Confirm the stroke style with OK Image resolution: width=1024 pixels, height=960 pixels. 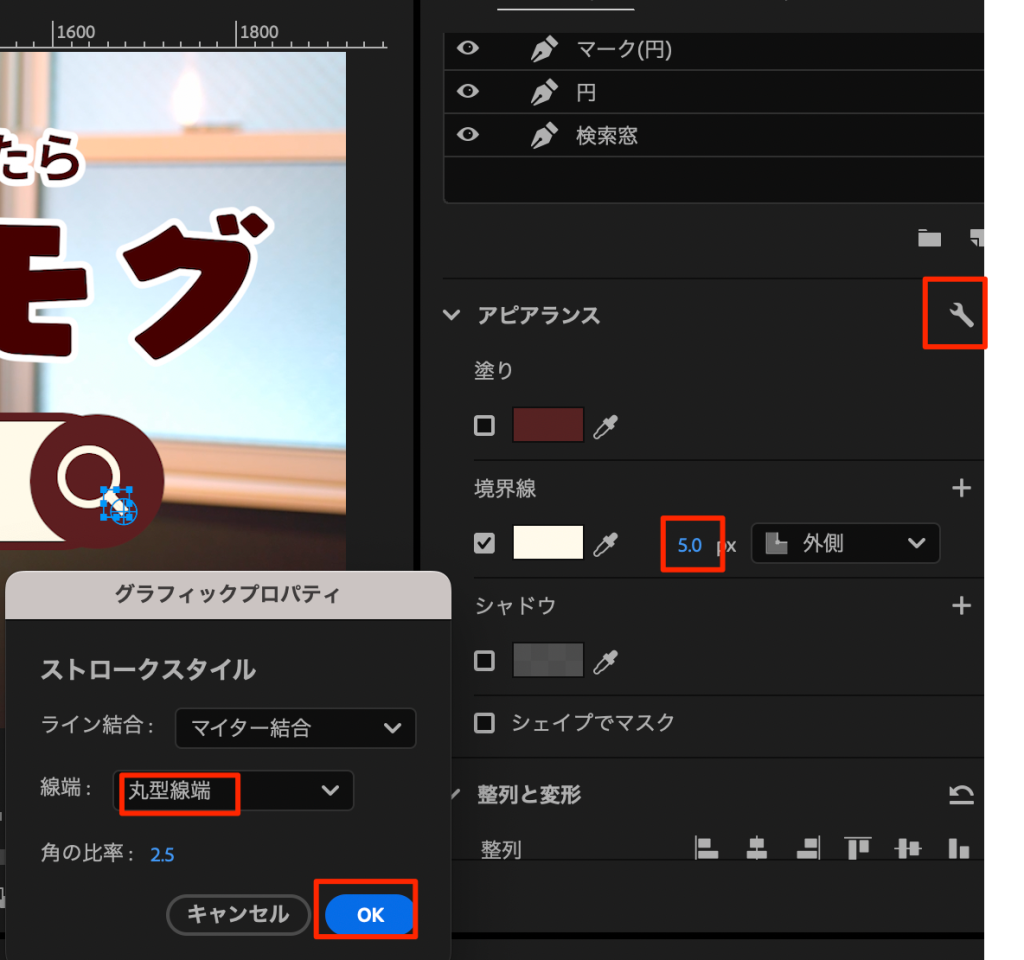click(370, 914)
